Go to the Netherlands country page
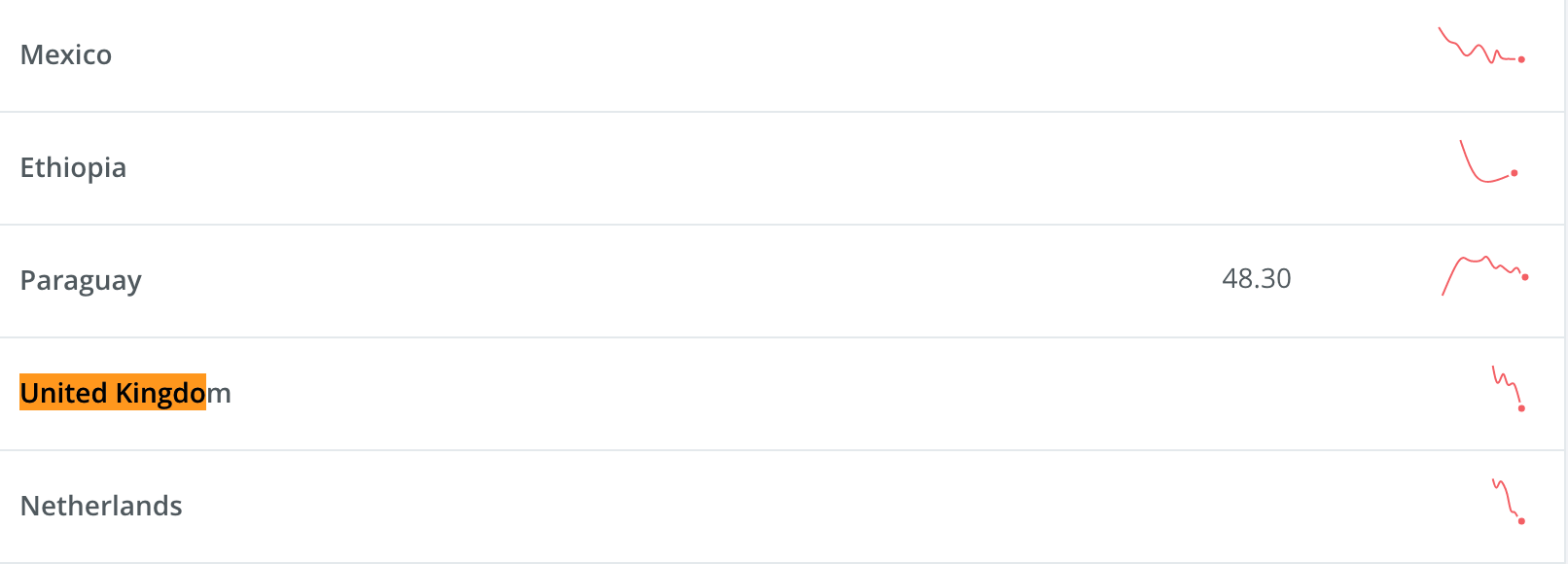Viewport: 1568px width, 564px height. pyautogui.click(x=101, y=506)
